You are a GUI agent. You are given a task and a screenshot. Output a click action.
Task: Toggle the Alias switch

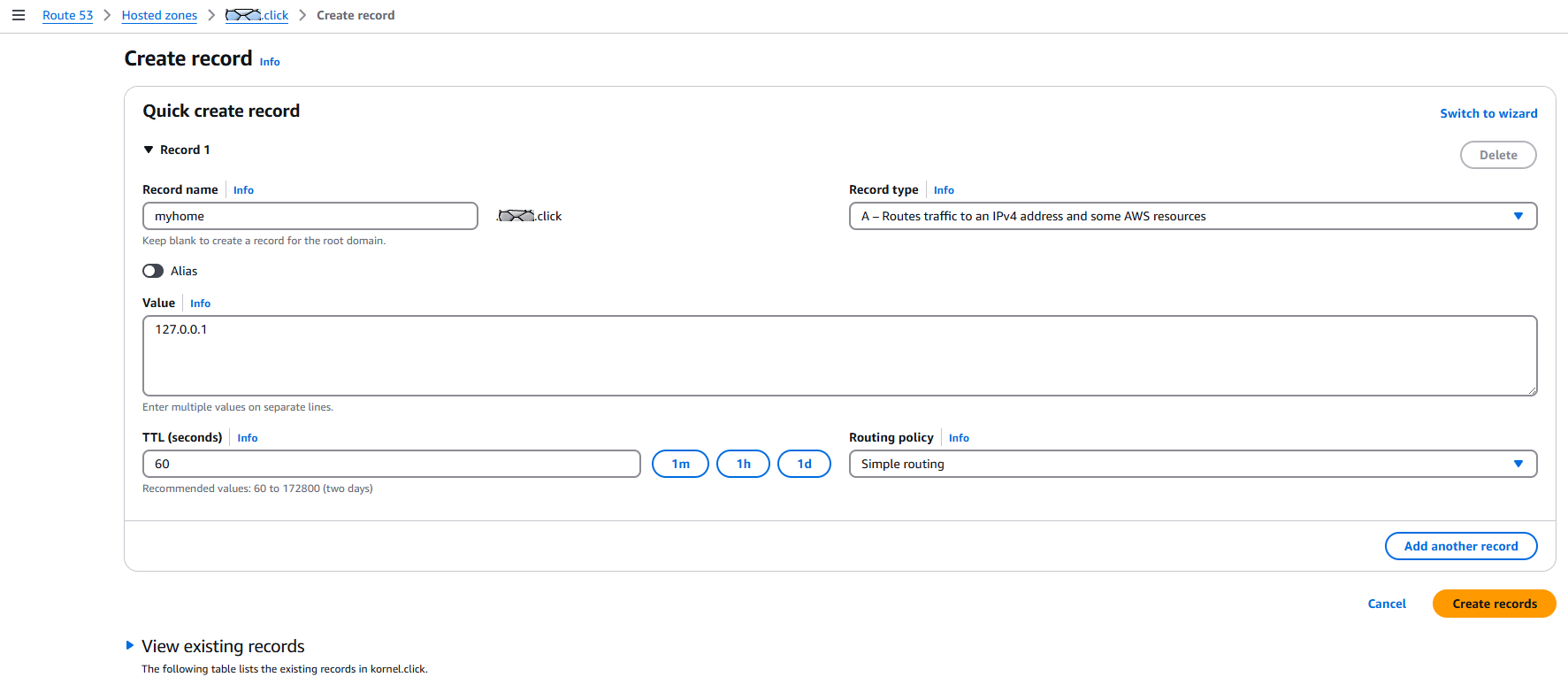coord(153,271)
